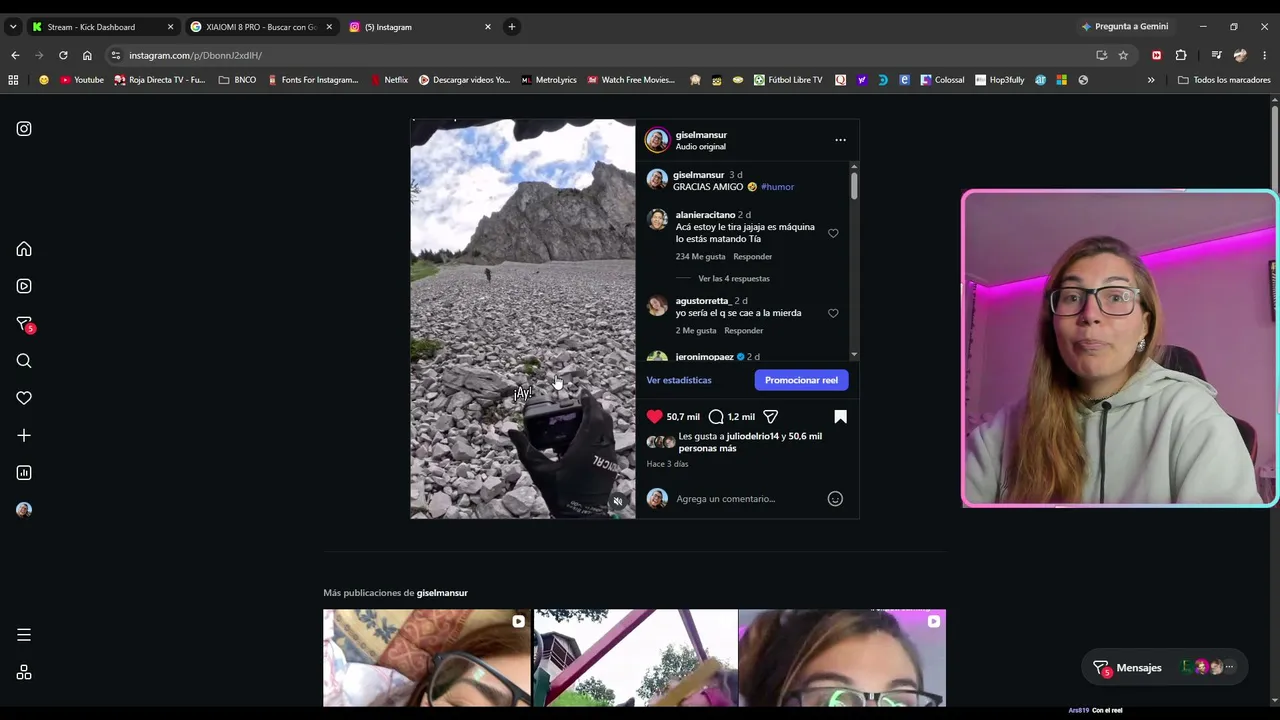The height and width of the screenshot is (720, 1280).
Task: Open the MetroLyrics bookmark
Action: [x=549, y=80]
